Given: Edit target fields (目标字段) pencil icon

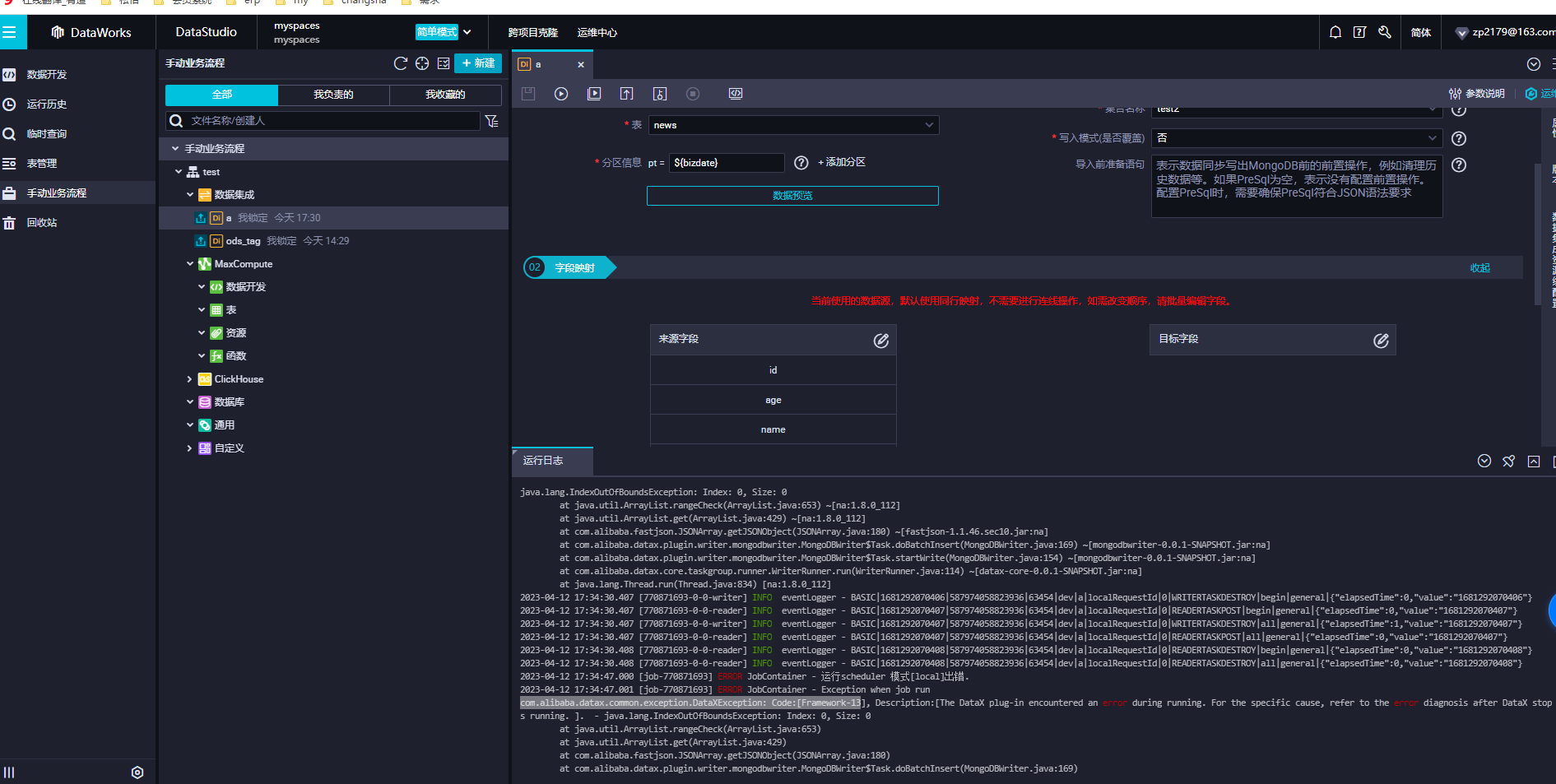Looking at the screenshot, I should click(x=1381, y=340).
